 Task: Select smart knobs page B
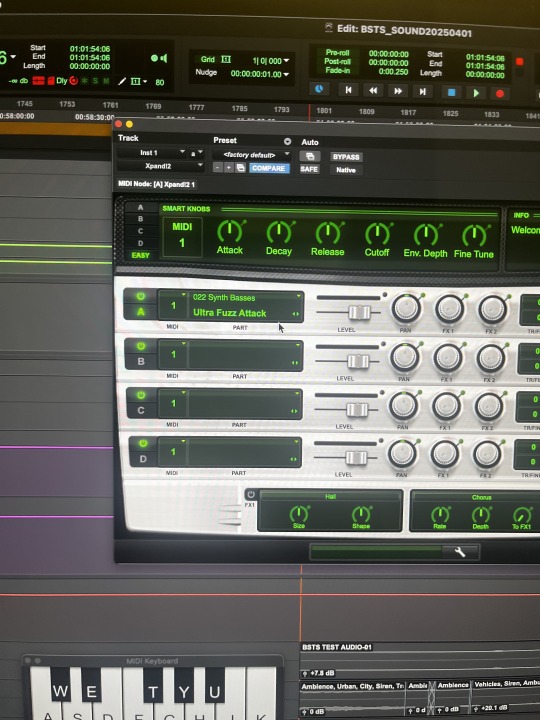click(x=141, y=219)
